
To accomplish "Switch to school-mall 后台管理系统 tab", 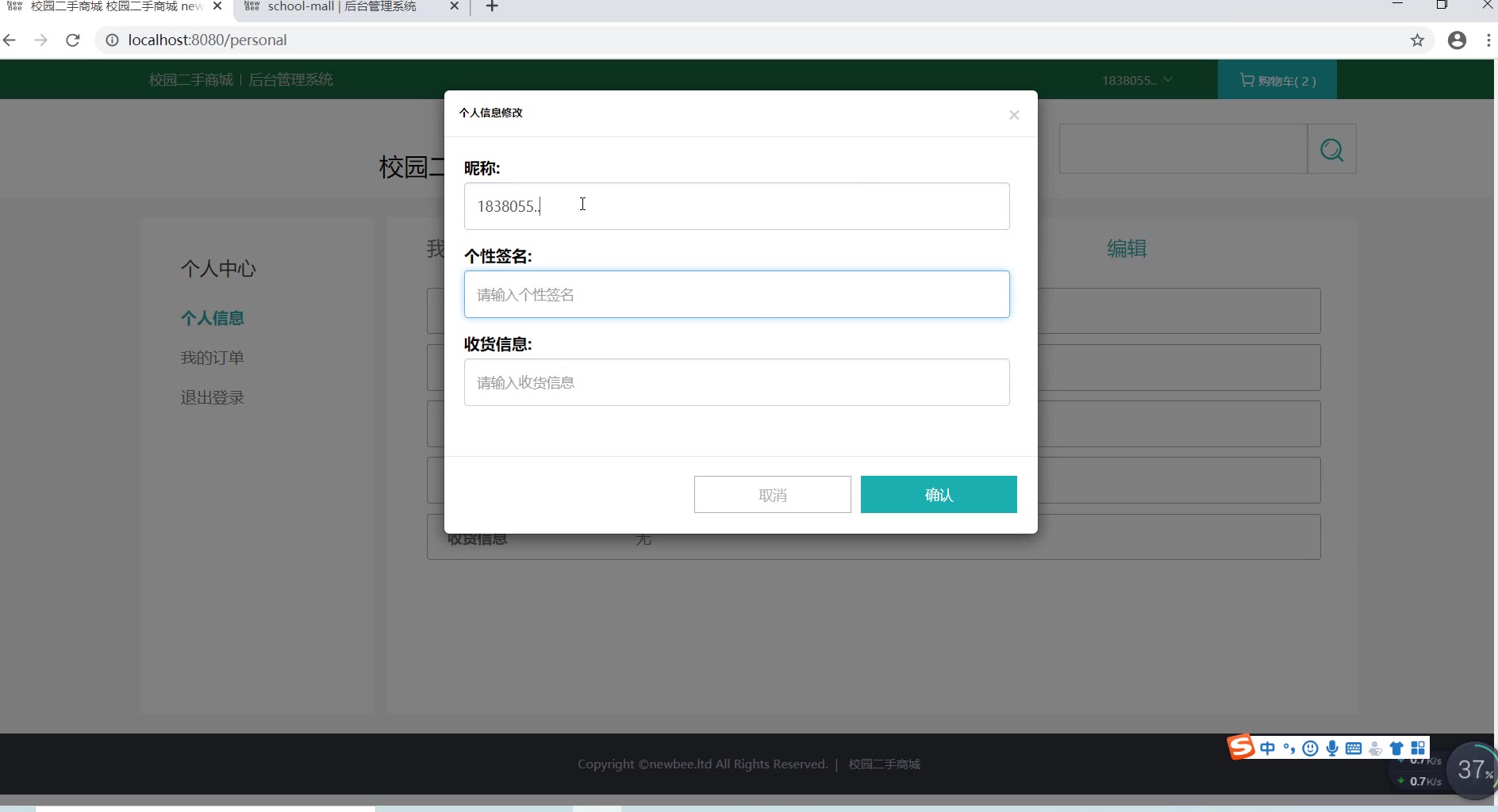I will coord(341,7).
